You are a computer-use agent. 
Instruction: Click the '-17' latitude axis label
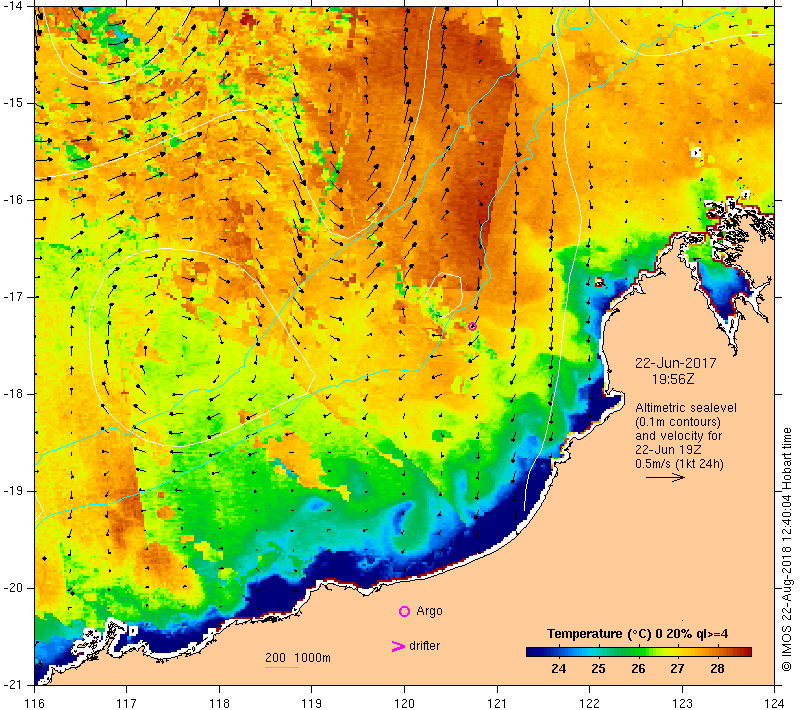click(12, 297)
